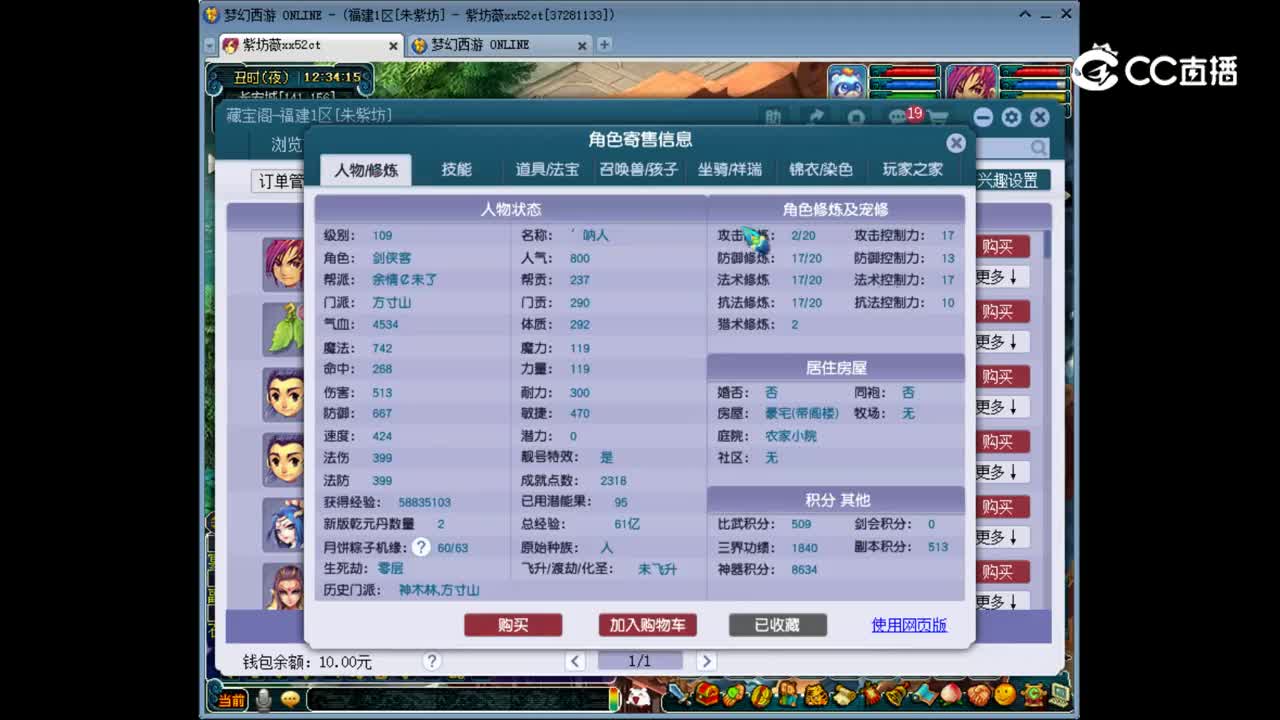
Task: Click the sword attack icon in bottom toolbar
Action: click(679, 694)
